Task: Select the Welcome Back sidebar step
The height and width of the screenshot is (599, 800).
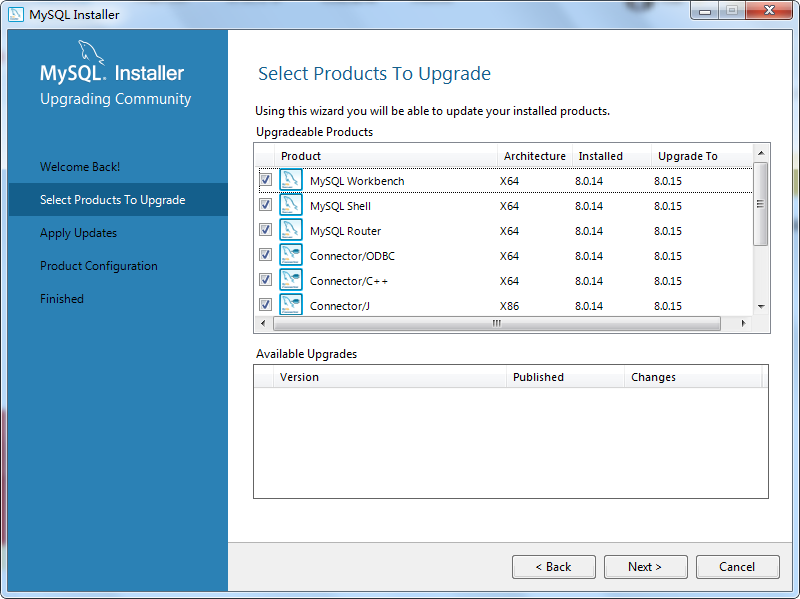Action: (80, 167)
